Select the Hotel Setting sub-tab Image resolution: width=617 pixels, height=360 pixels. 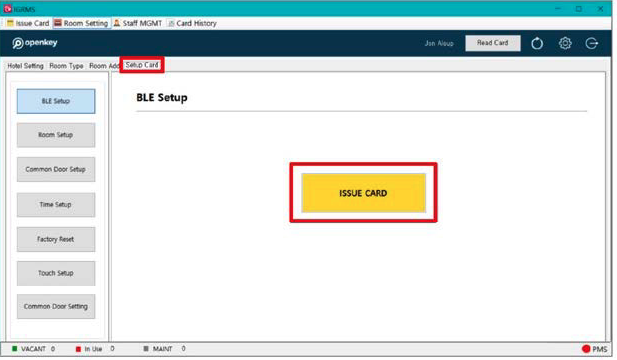[x=25, y=66]
